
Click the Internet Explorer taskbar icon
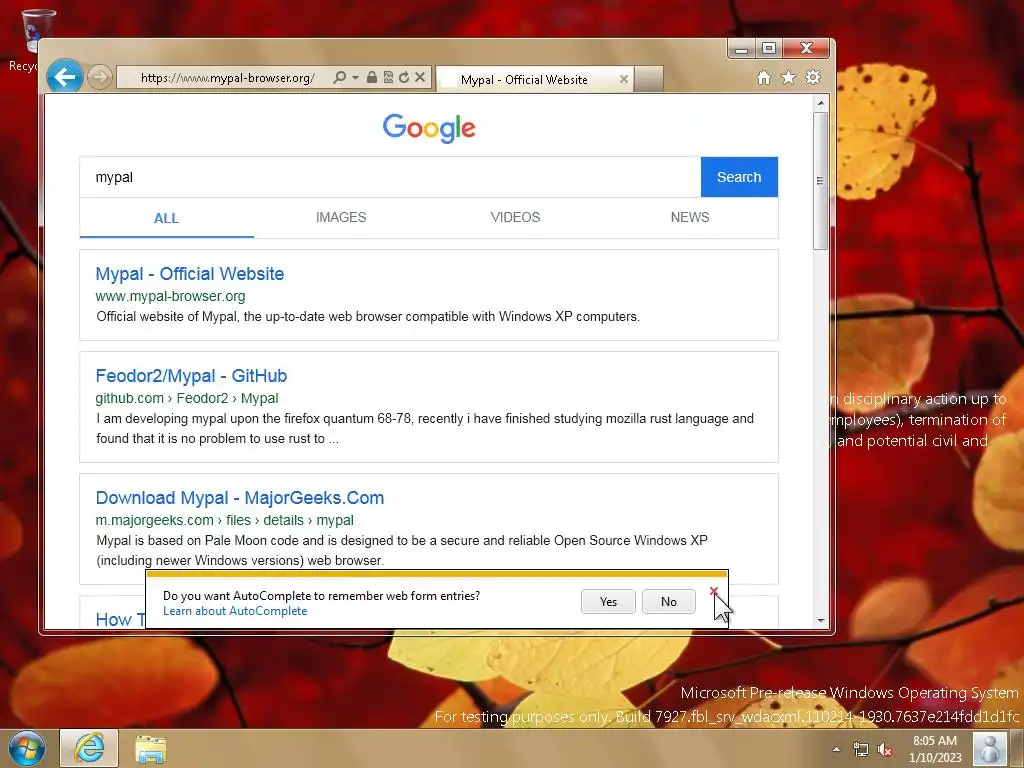(x=89, y=748)
